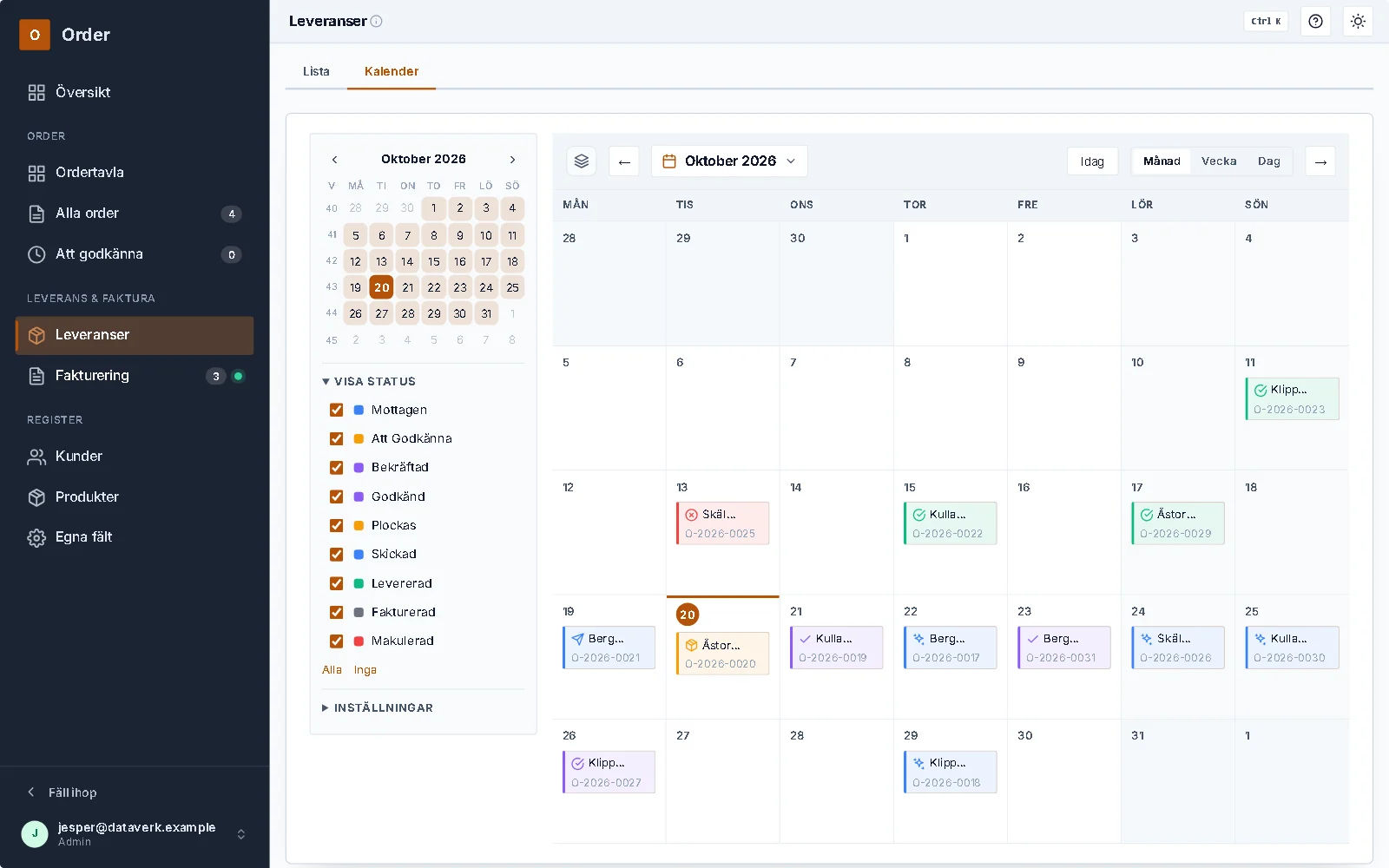
Task: Click the Idag button
Action: tap(1092, 161)
